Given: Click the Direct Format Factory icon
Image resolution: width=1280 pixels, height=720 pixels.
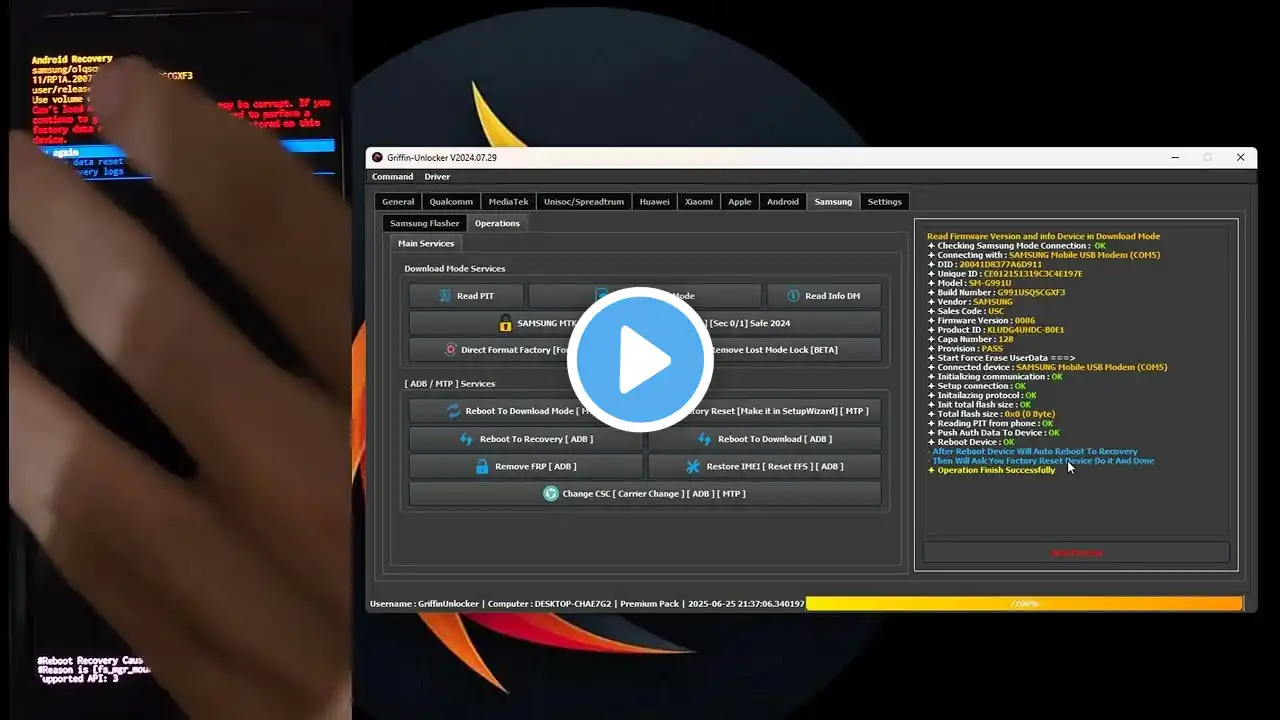Looking at the screenshot, I should coord(451,350).
